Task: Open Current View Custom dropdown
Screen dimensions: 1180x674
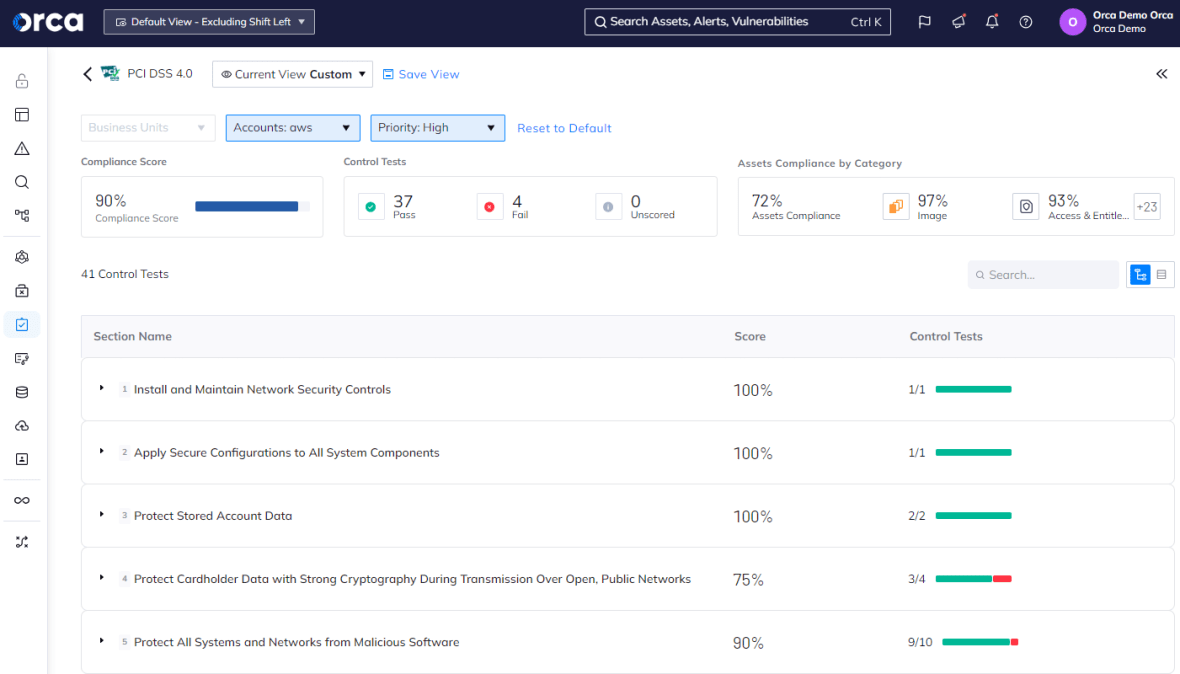Action: [292, 74]
